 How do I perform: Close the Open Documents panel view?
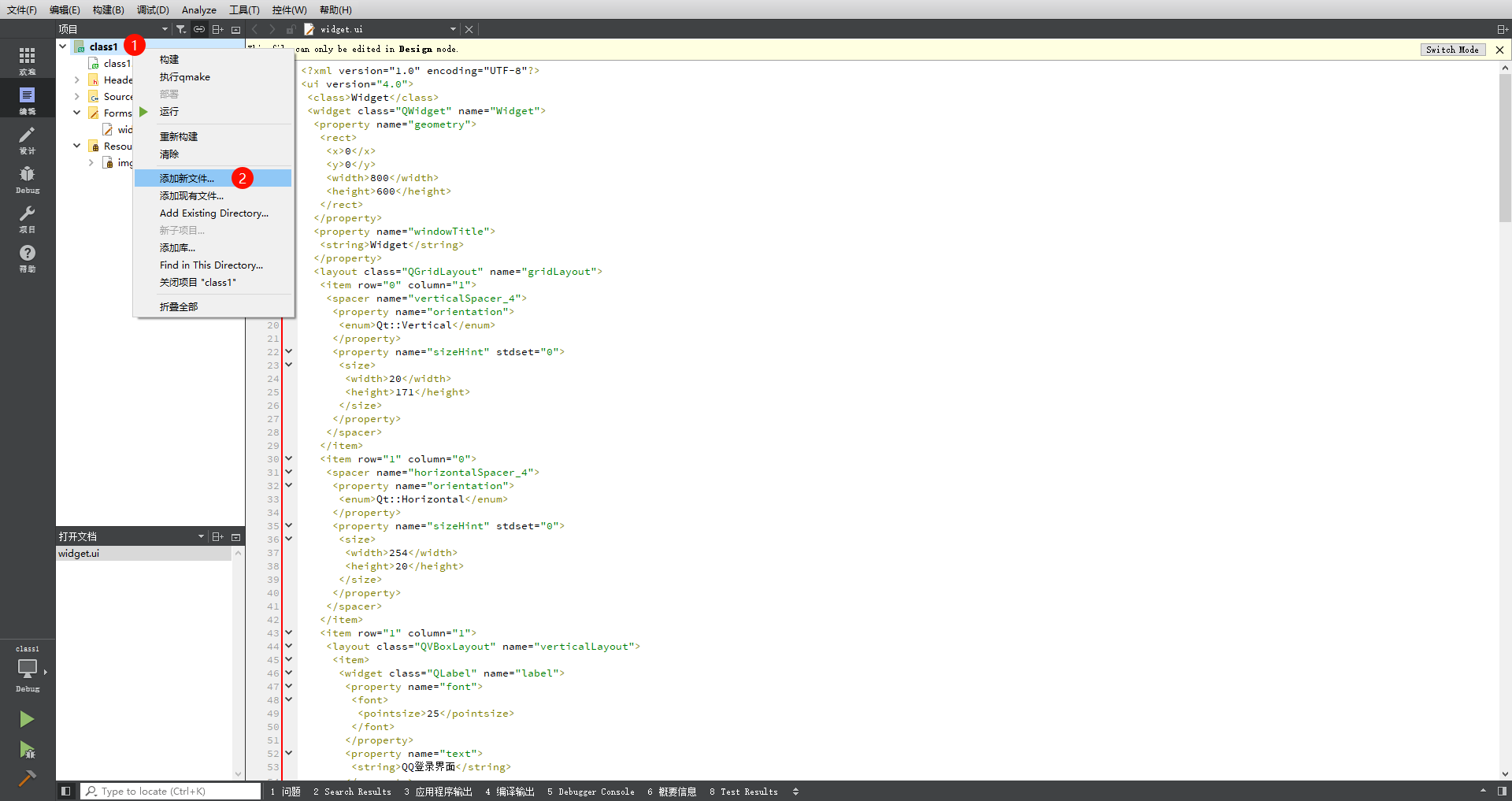(x=235, y=536)
